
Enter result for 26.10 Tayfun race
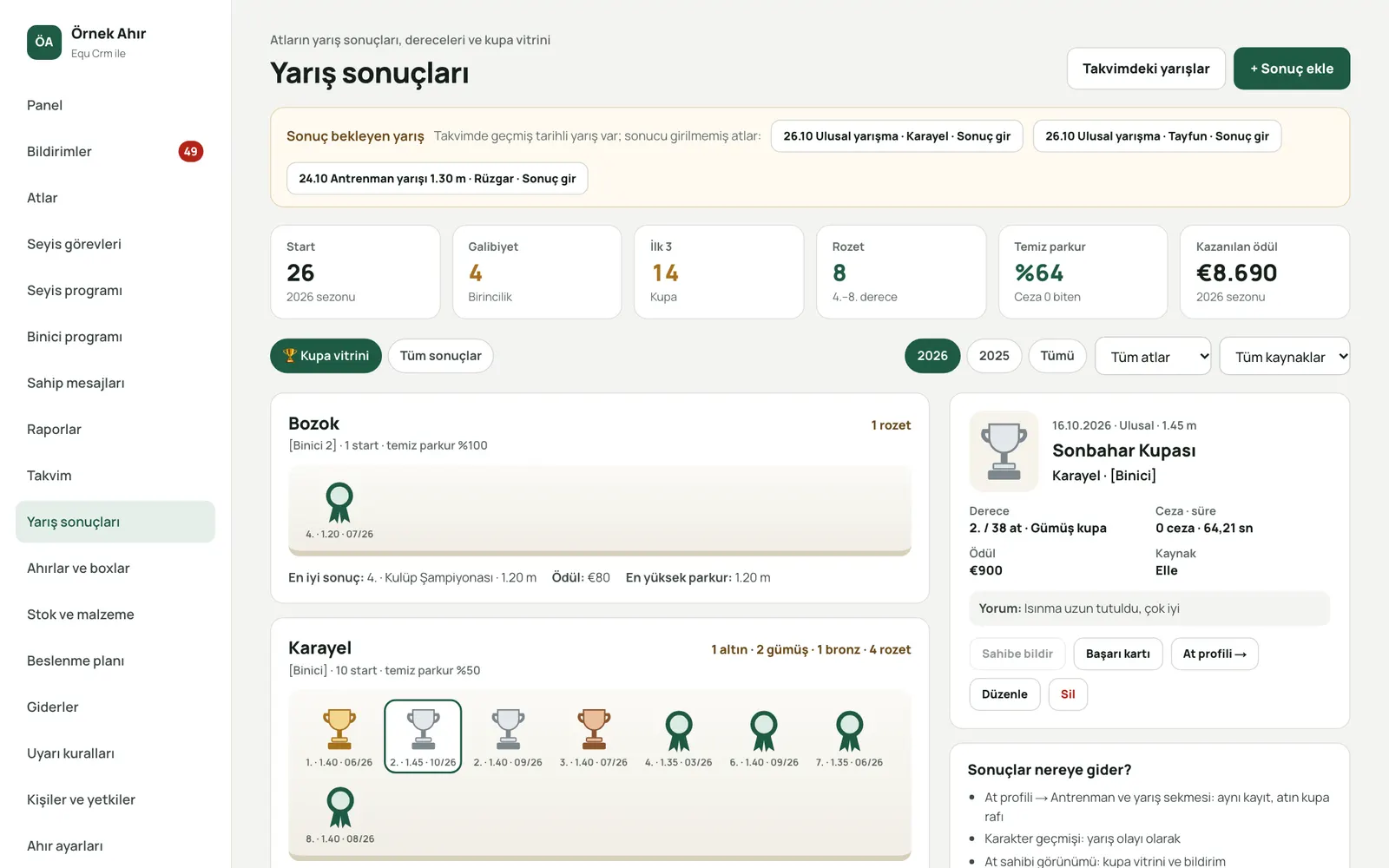pyautogui.click(x=1157, y=136)
